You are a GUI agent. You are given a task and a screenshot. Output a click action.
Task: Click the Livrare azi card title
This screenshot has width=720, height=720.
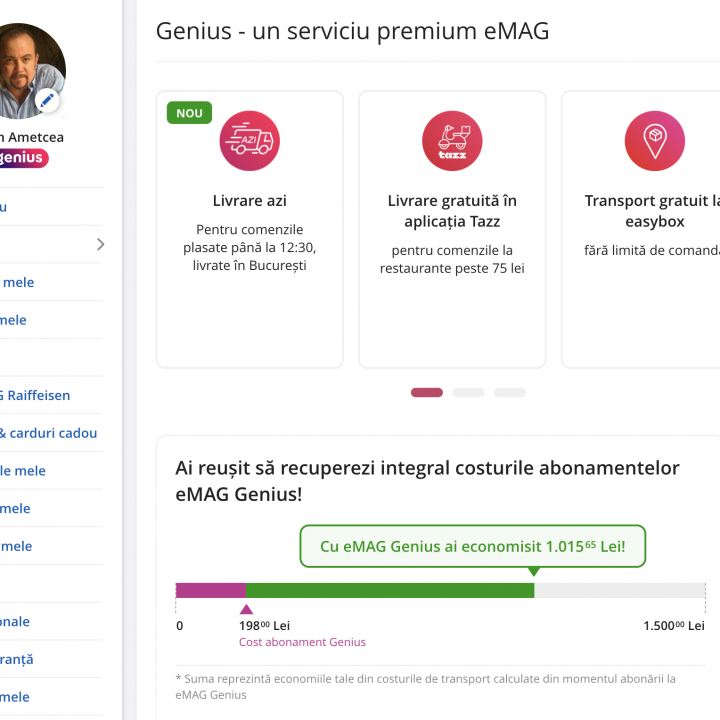coord(249,201)
